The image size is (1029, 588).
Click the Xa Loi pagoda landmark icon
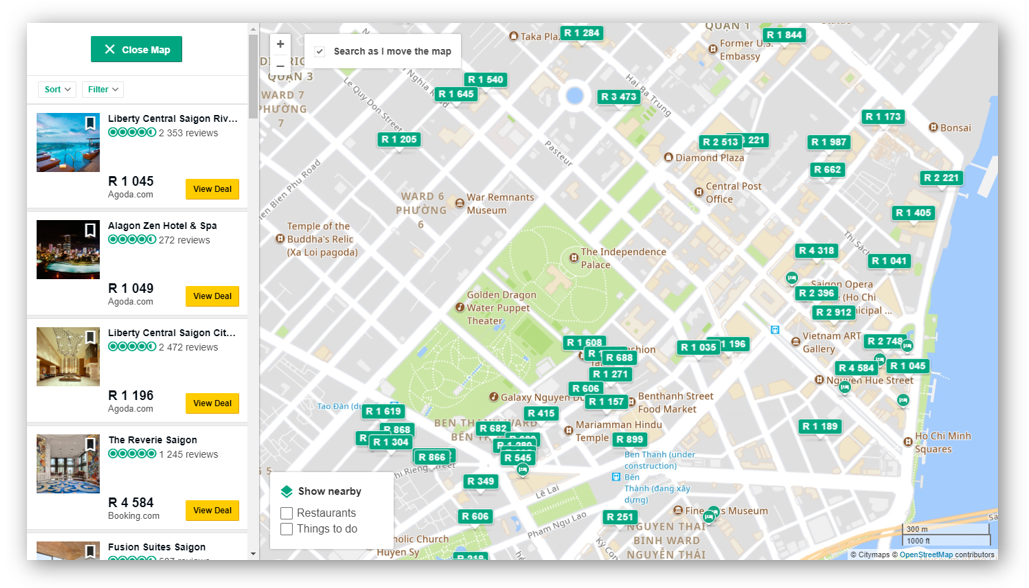coord(280,239)
